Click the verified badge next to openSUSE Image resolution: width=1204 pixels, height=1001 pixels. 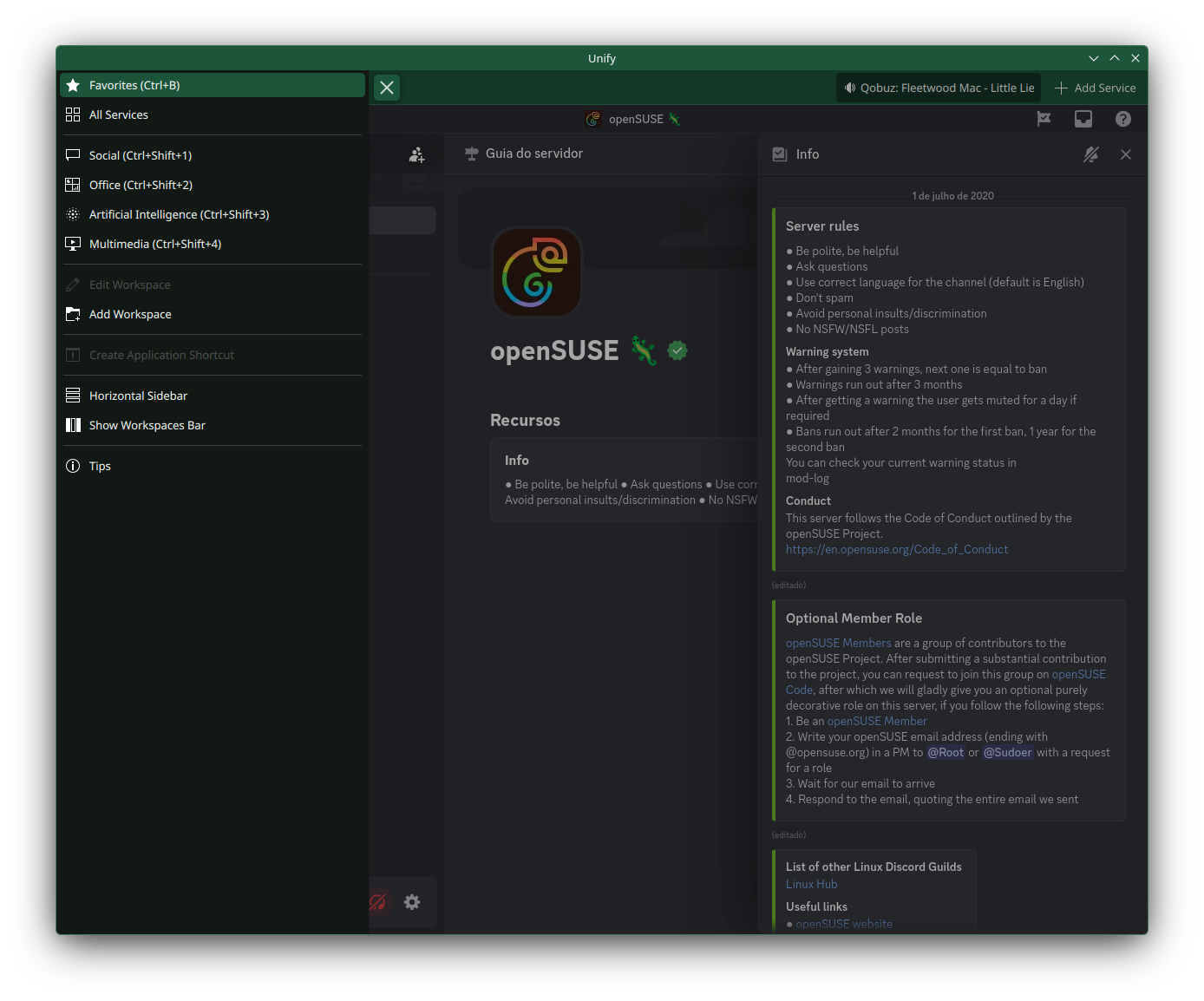677,350
